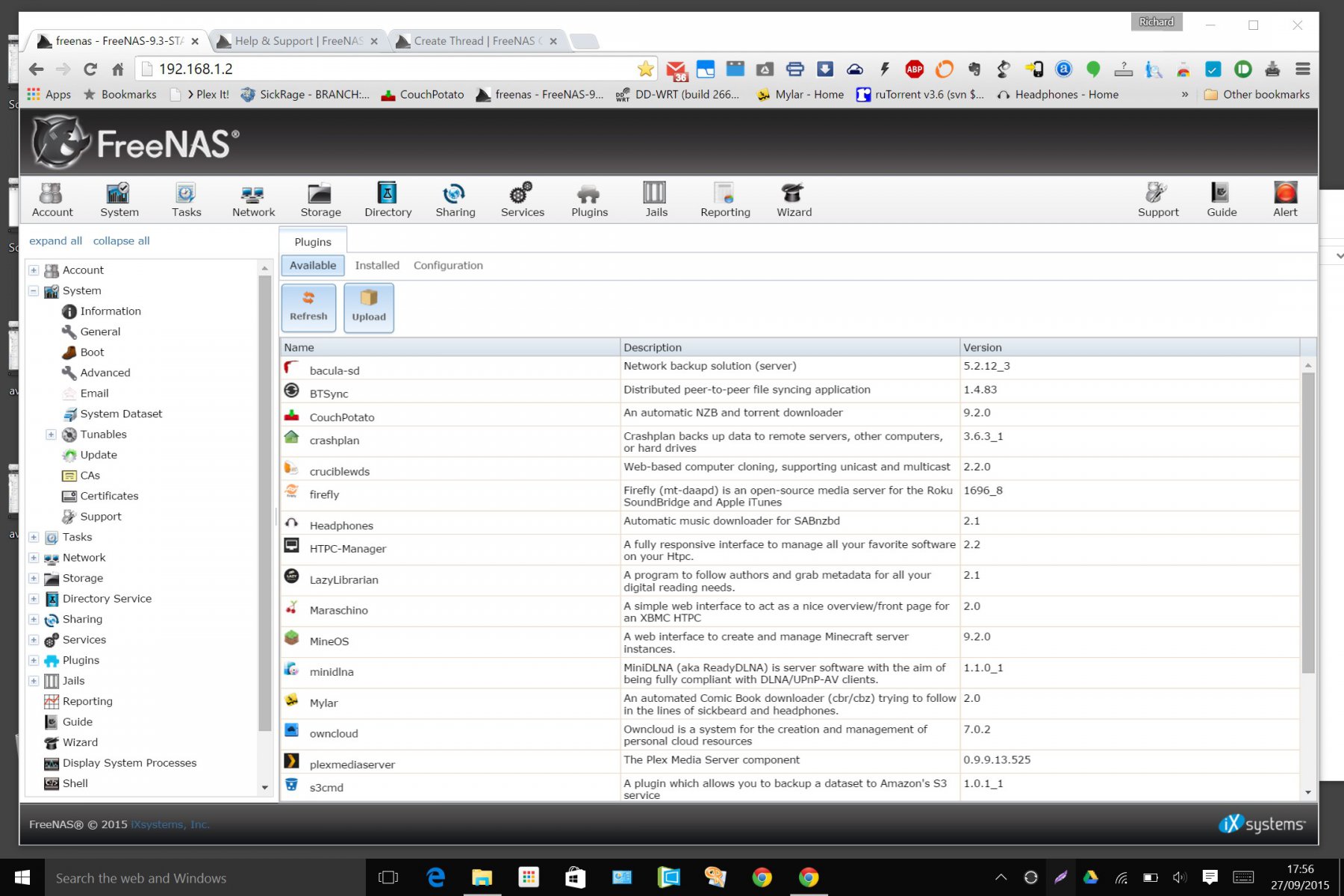1344x896 pixels.
Task: Expand the Storage tree node
Action: (34, 578)
